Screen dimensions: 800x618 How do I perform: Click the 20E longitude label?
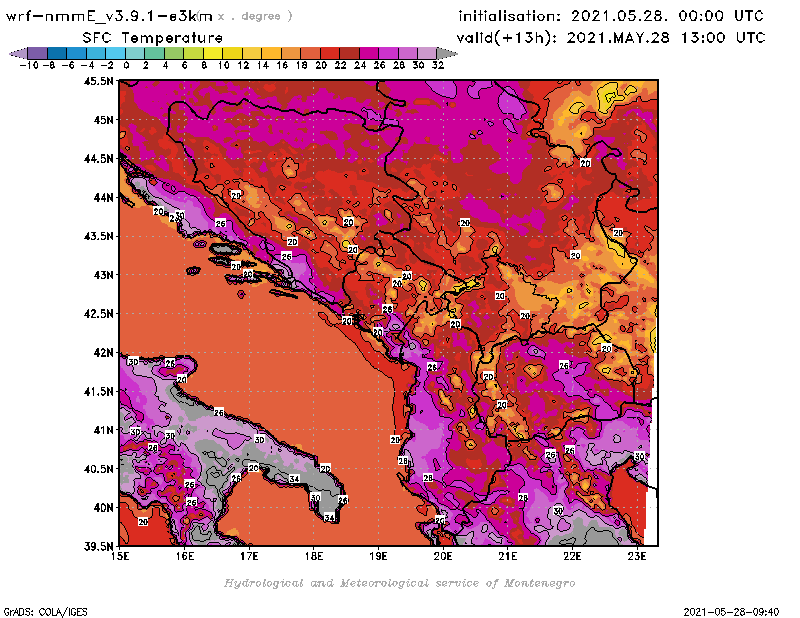coord(443,556)
